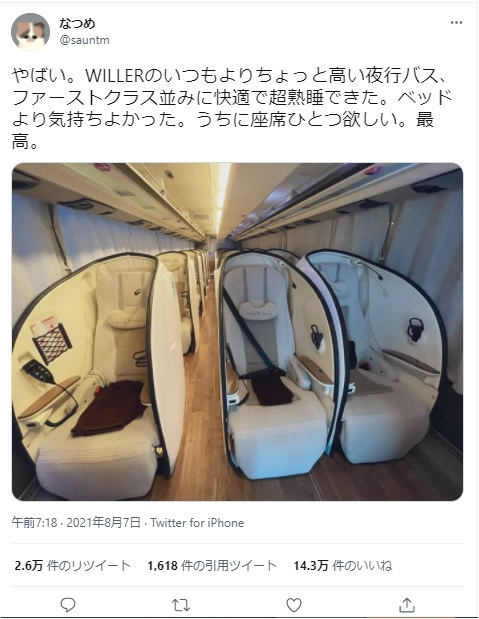The image size is (479, 619).
Task: Open the three-dot more options menu
Action: (x=456, y=23)
